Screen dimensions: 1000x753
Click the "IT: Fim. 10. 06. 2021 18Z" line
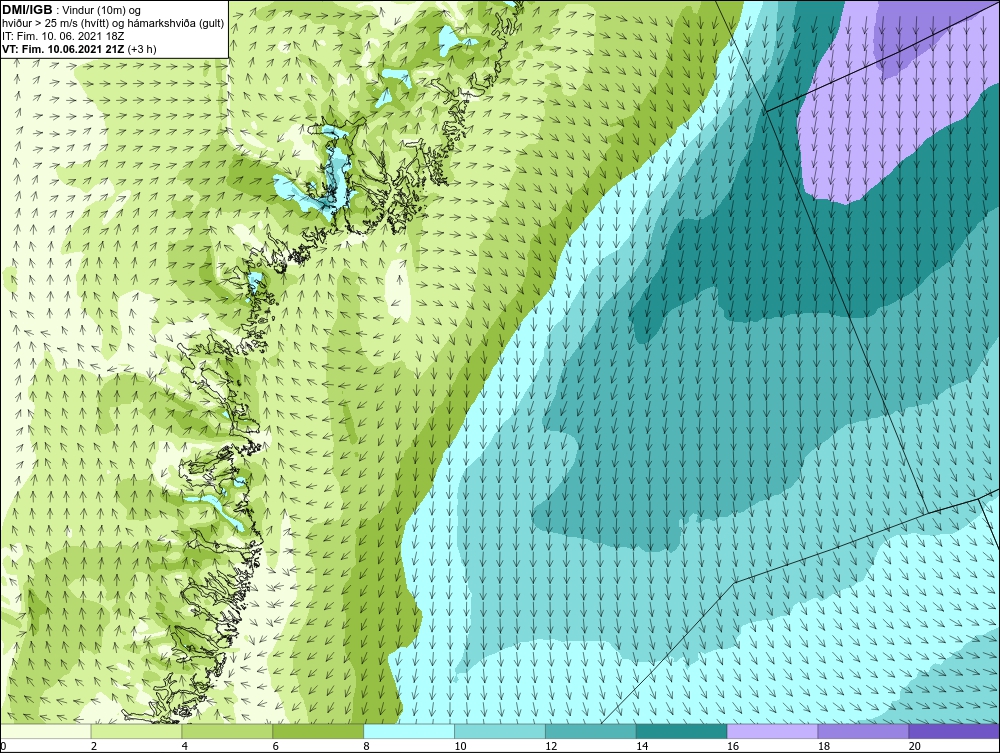(63, 36)
